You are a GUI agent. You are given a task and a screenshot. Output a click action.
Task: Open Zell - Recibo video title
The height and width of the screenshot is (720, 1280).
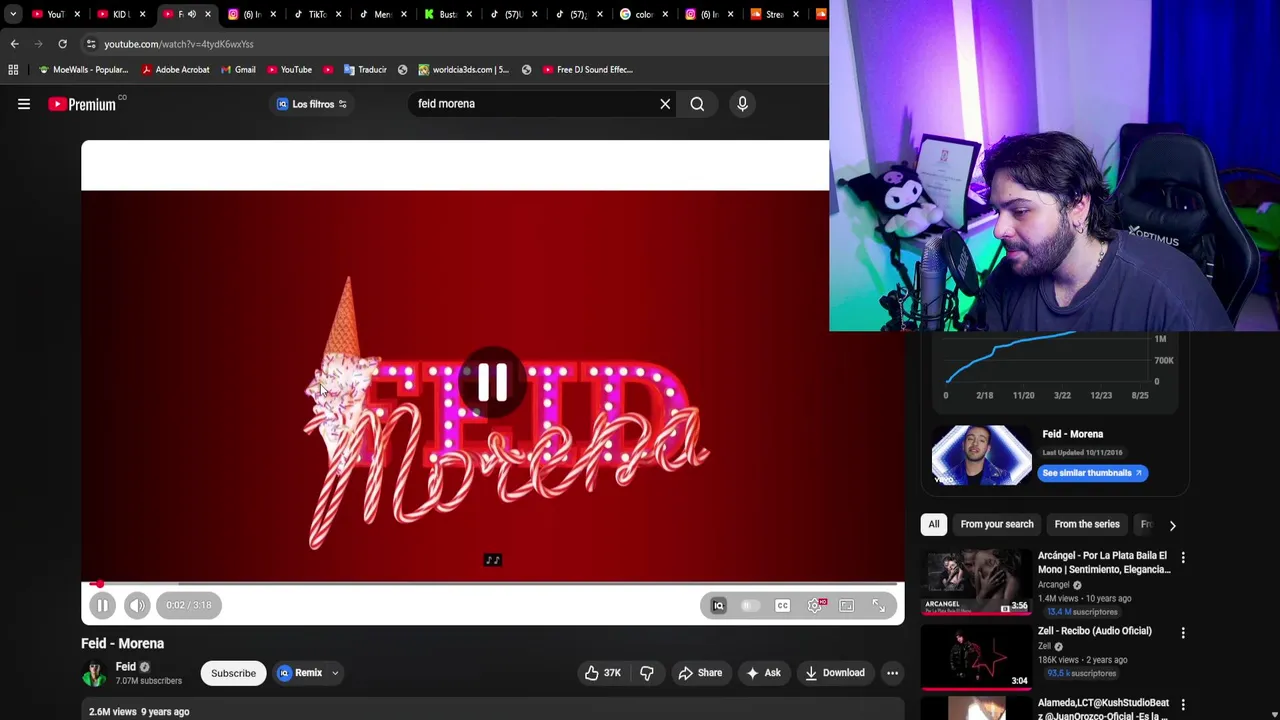coord(1094,631)
